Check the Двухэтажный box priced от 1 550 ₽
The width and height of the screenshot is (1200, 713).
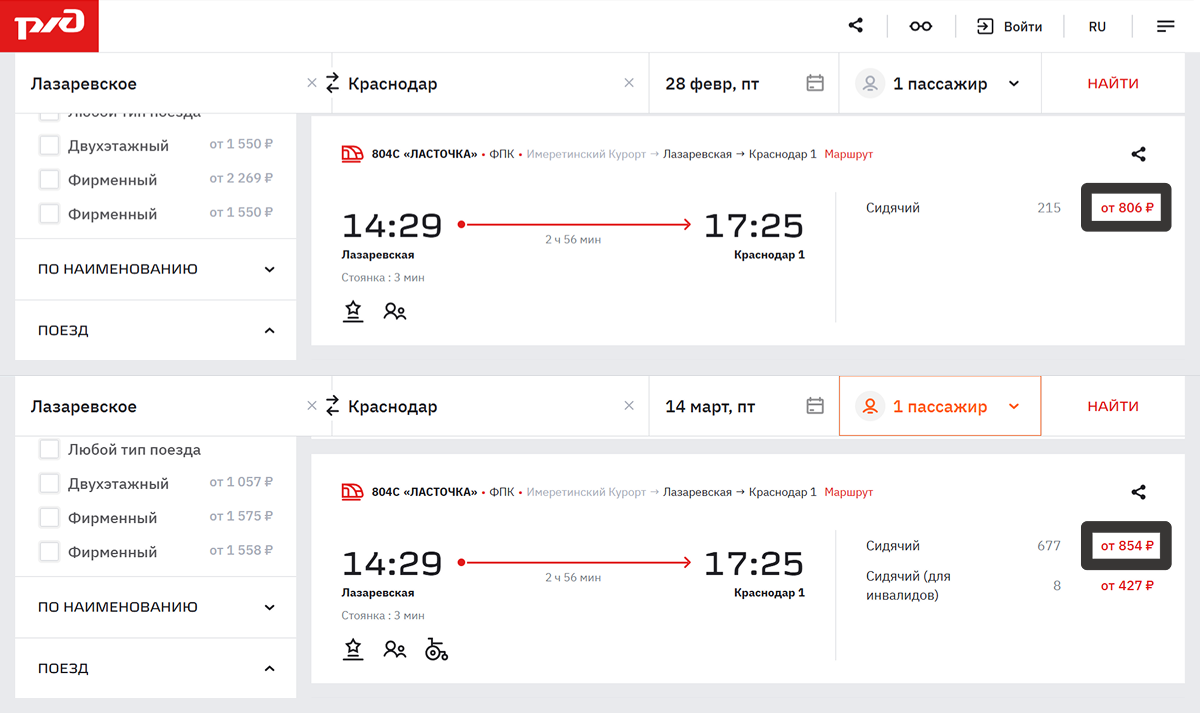(49, 146)
